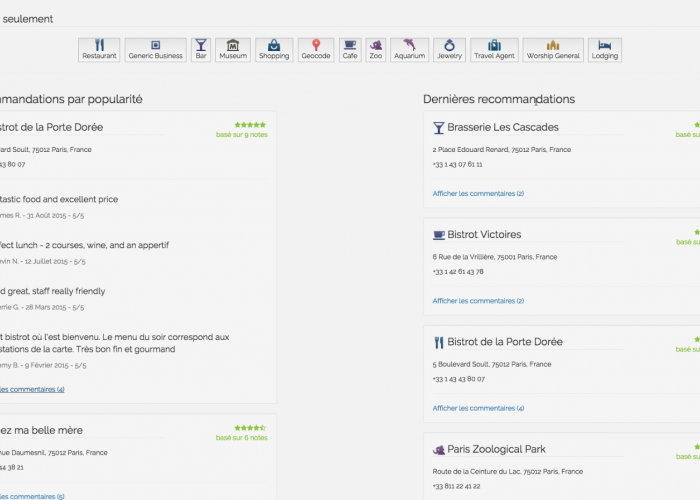Select the 'basé sur 6 notes' text
The image size is (700, 500).
click(x=242, y=438)
